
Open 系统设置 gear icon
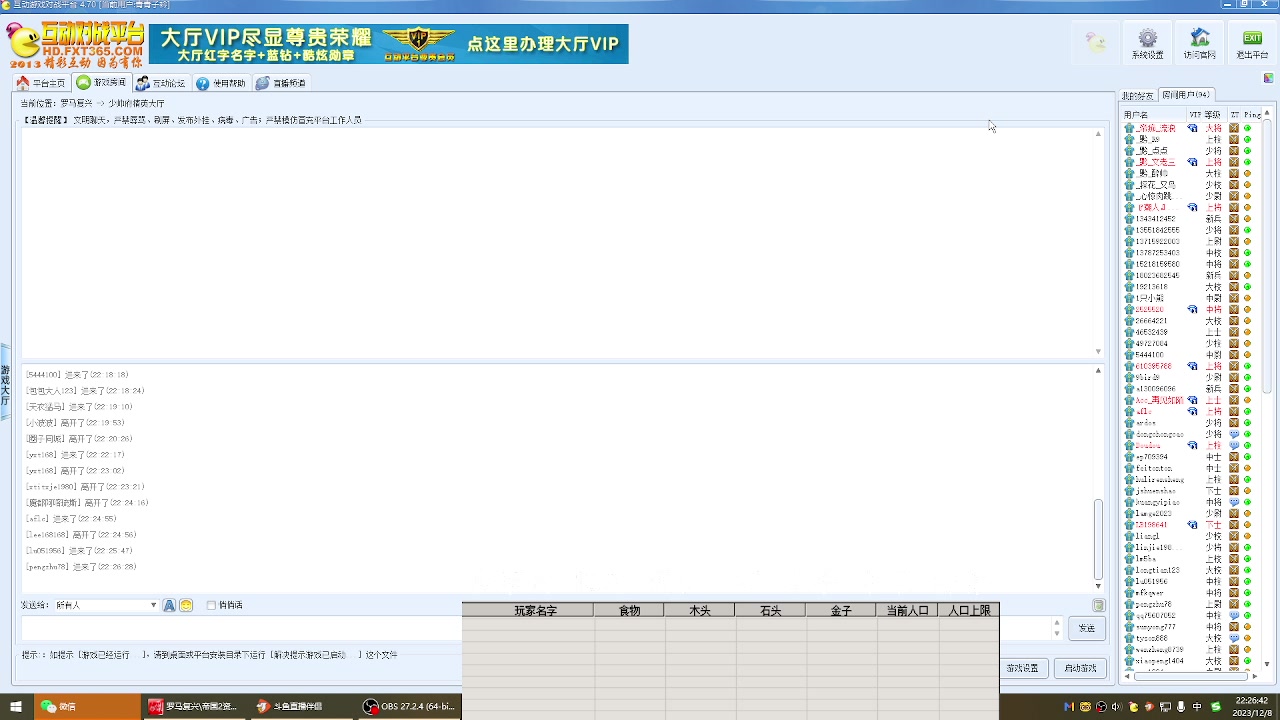pos(1147,44)
